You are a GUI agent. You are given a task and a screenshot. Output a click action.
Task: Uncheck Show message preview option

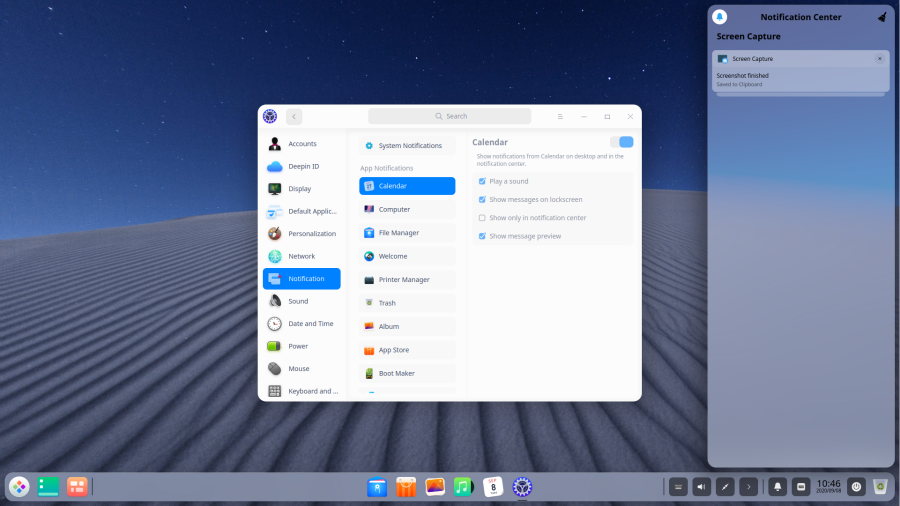(x=482, y=236)
